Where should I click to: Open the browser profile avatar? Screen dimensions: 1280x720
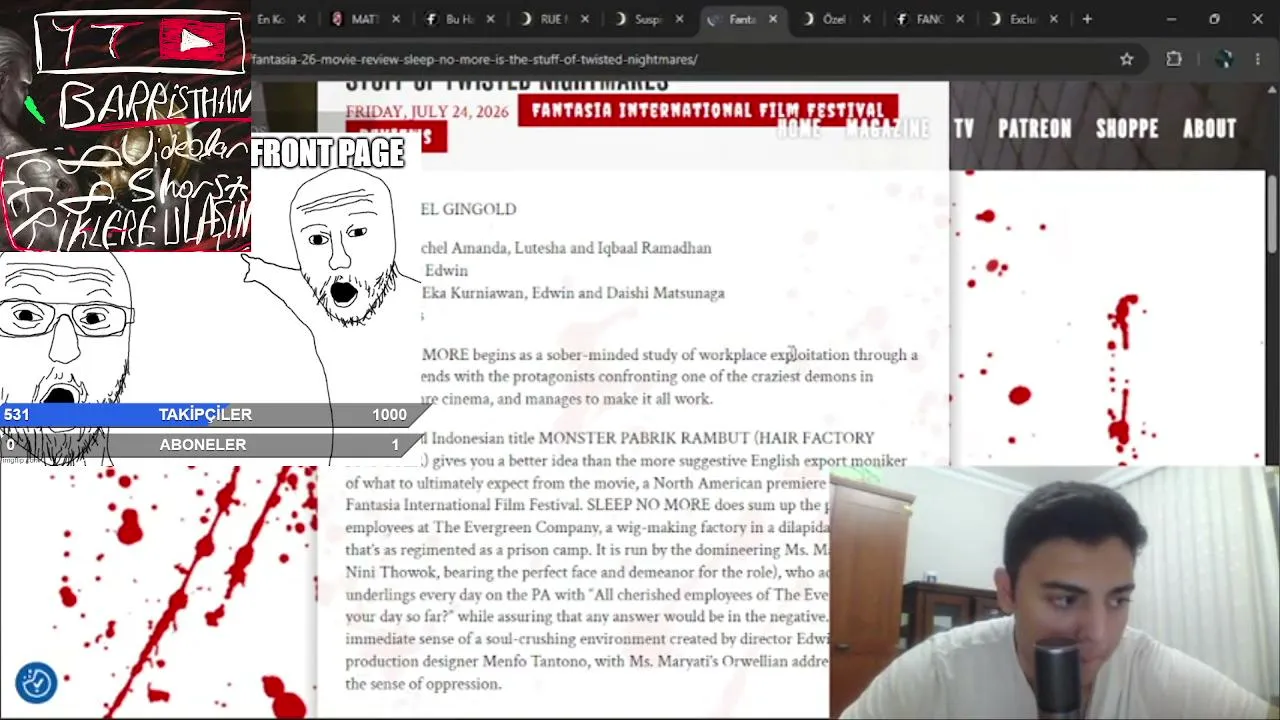click(1224, 59)
